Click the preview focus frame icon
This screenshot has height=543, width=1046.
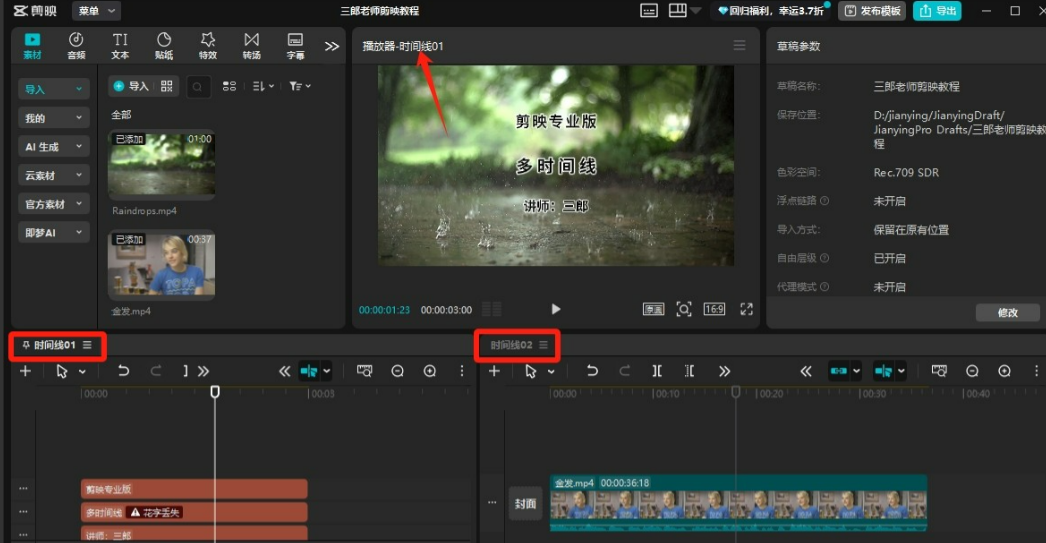coord(684,309)
